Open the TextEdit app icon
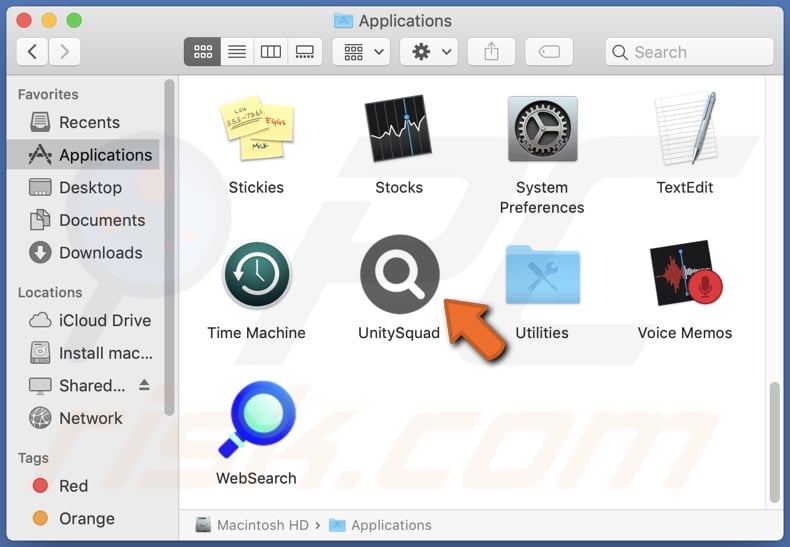This screenshot has width=790, height=547. pyautogui.click(x=685, y=128)
